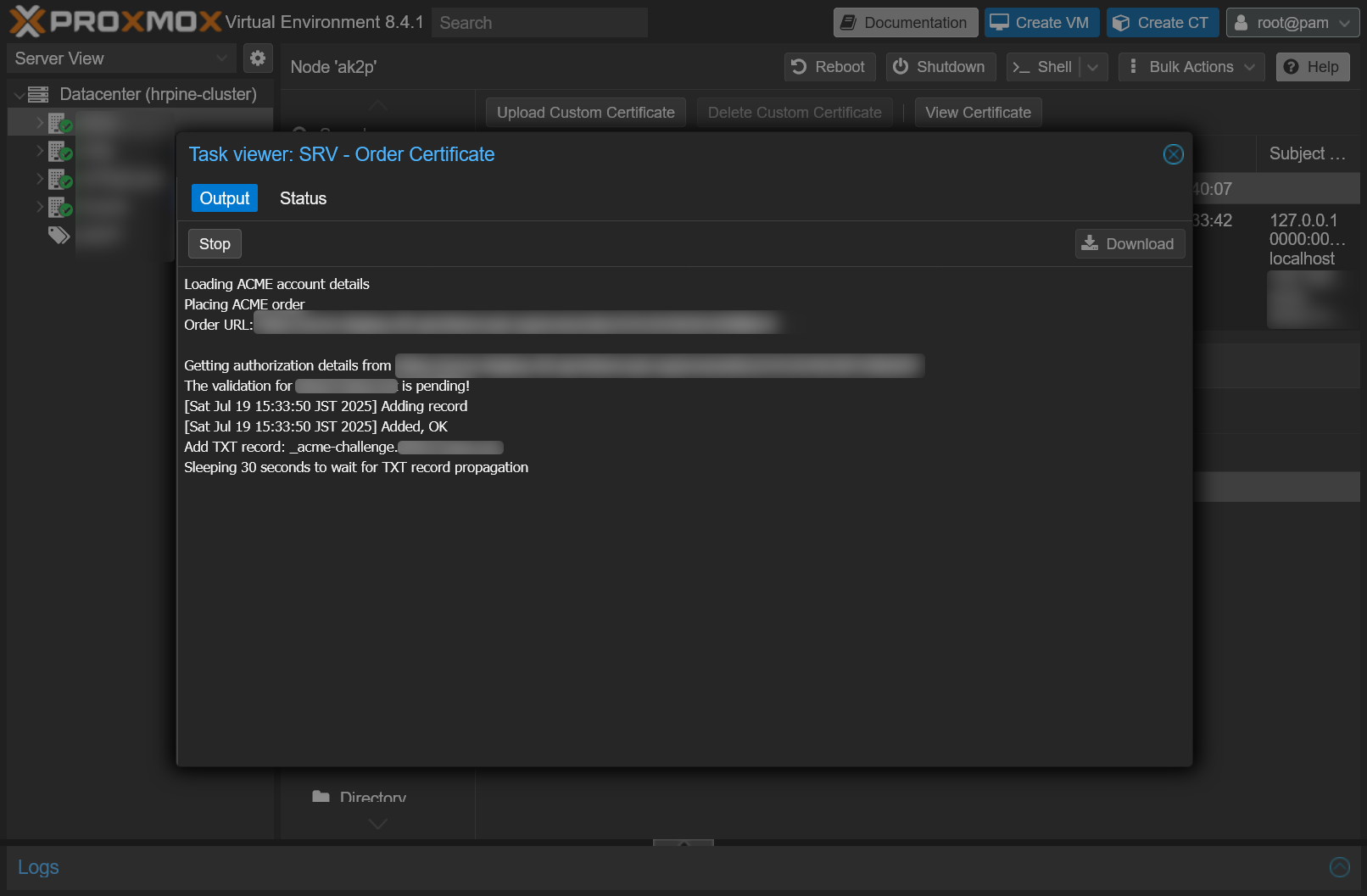Click the 'Node ak2p' panel title
1367x896 pixels.
click(x=333, y=67)
